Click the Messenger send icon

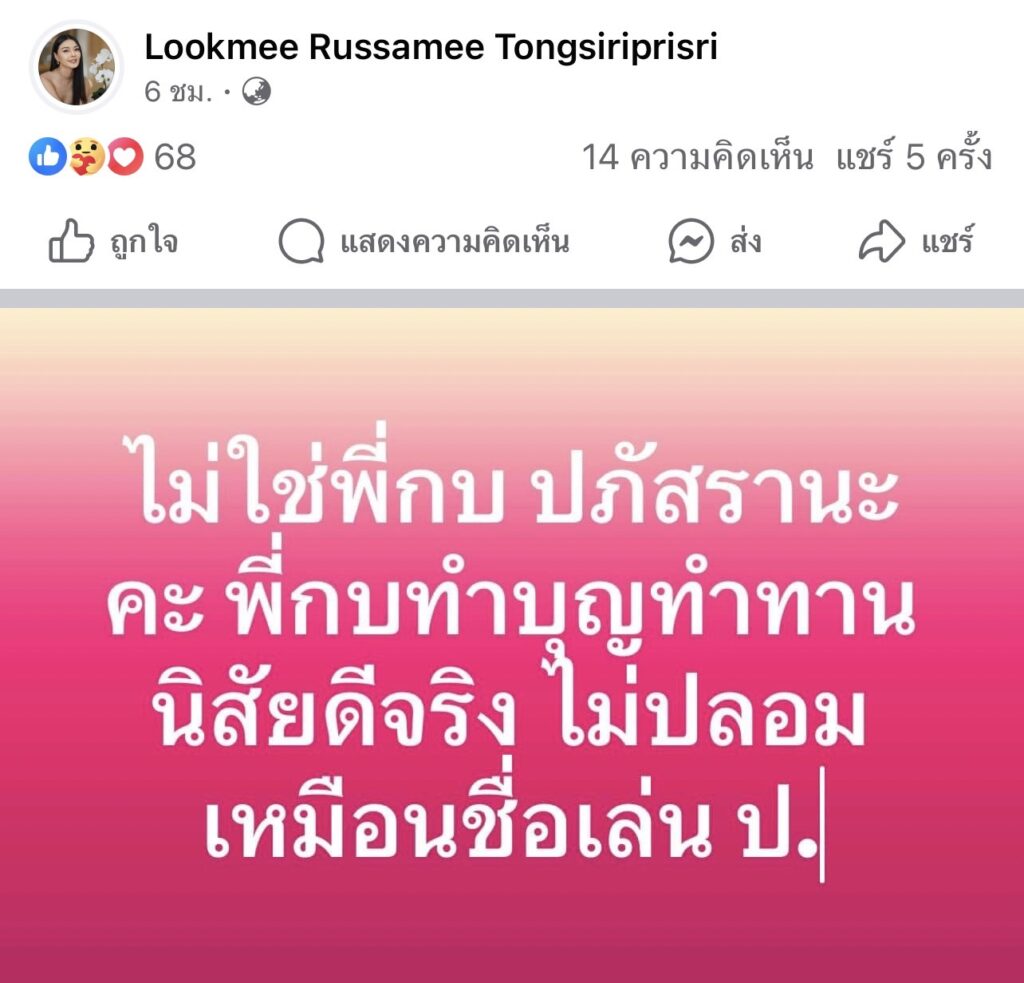tap(691, 241)
